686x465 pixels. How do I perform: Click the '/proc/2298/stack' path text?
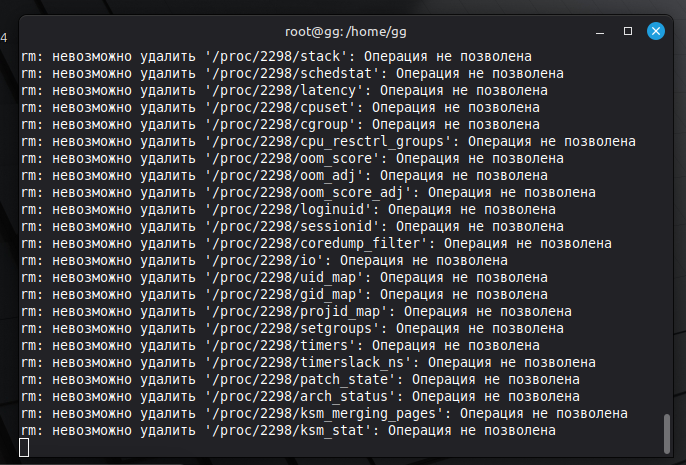click(276, 56)
